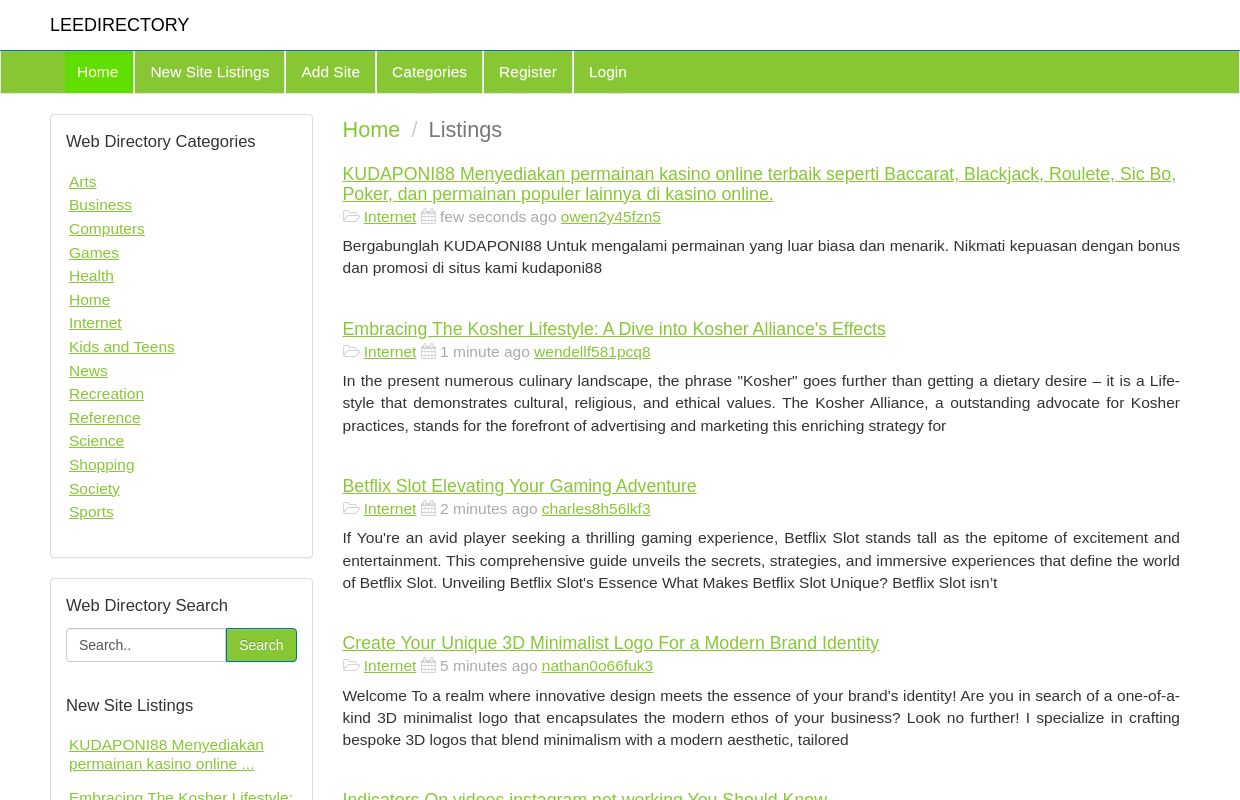
Task: Click inside the web directory search field
Action: pos(146,645)
